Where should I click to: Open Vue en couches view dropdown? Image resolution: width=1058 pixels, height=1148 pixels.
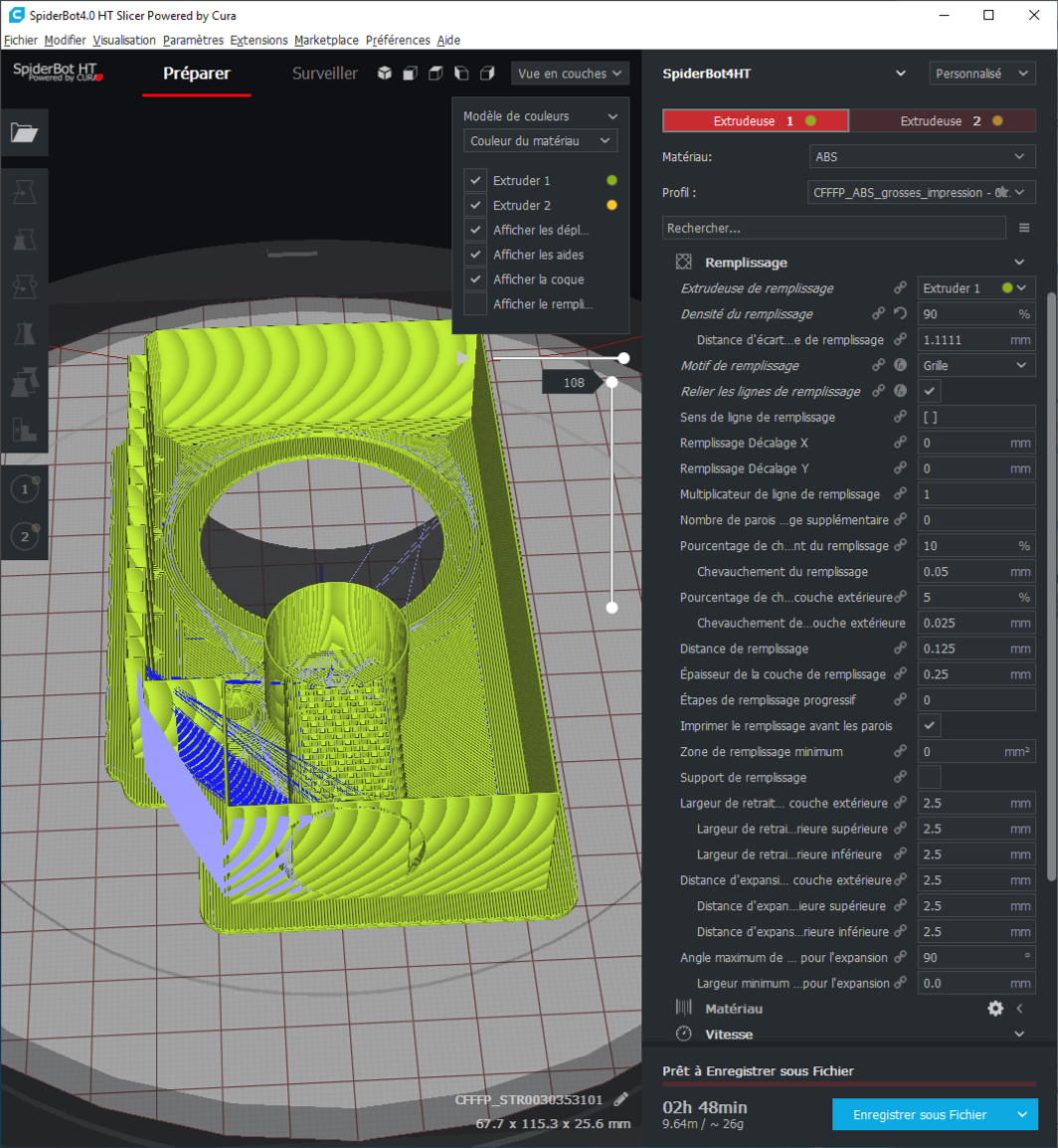click(x=570, y=74)
